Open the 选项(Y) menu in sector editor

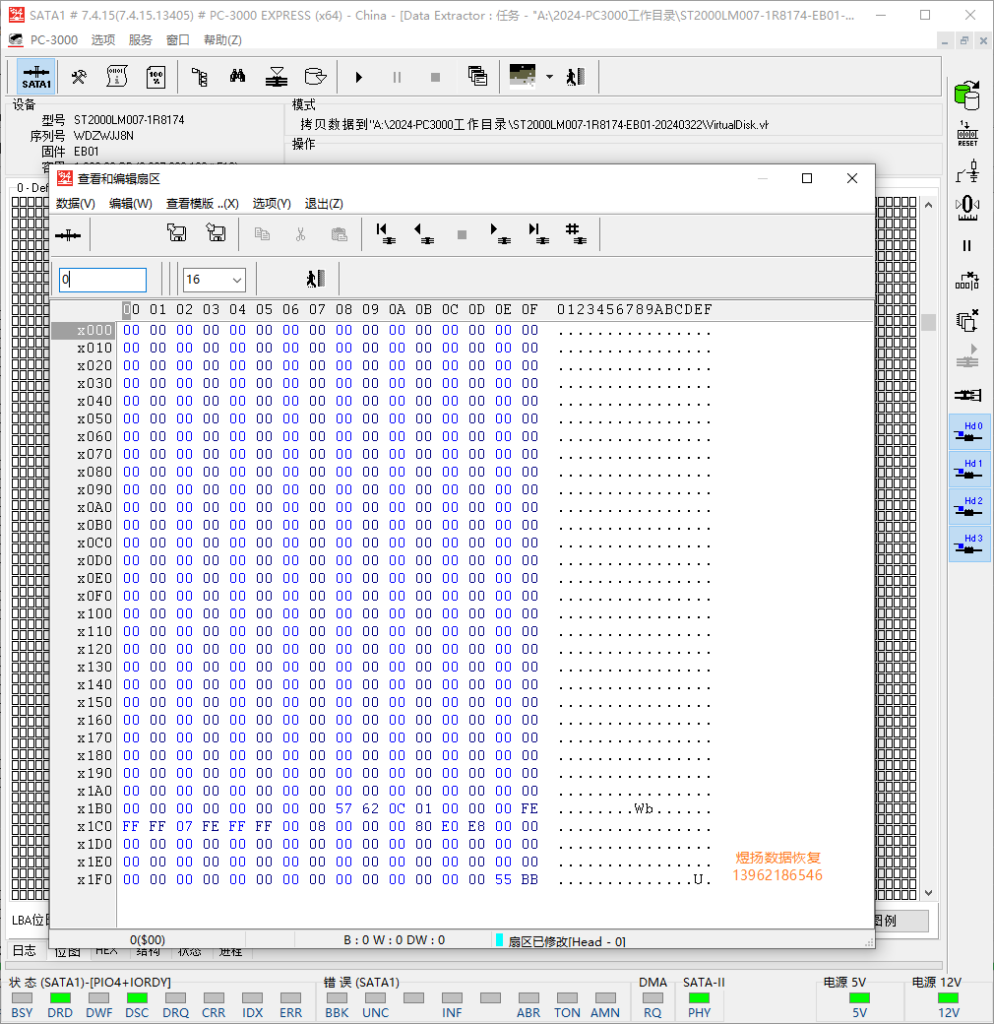pyautogui.click(x=272, y=204)
